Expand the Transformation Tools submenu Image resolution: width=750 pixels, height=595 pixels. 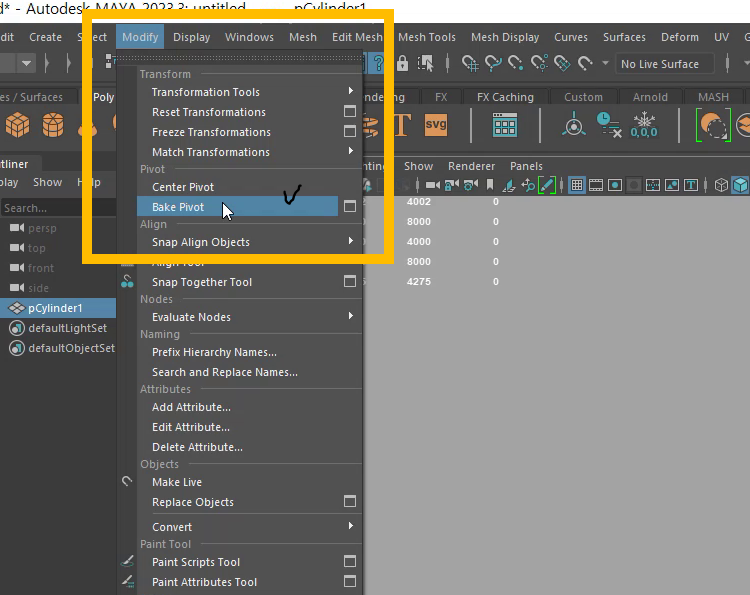(x=351, y=91)
